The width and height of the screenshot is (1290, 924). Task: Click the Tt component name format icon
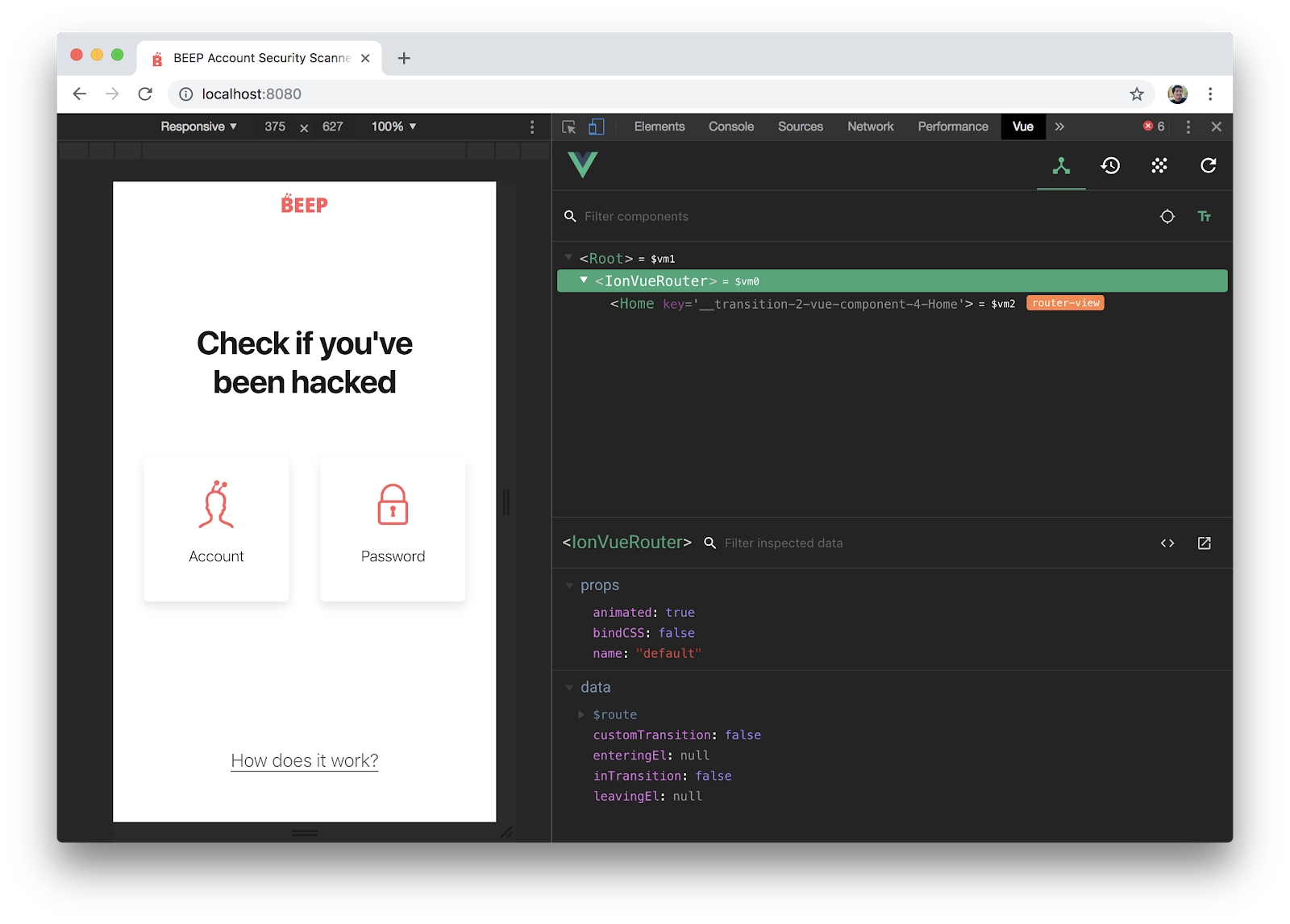click(x=1204, y=216)
